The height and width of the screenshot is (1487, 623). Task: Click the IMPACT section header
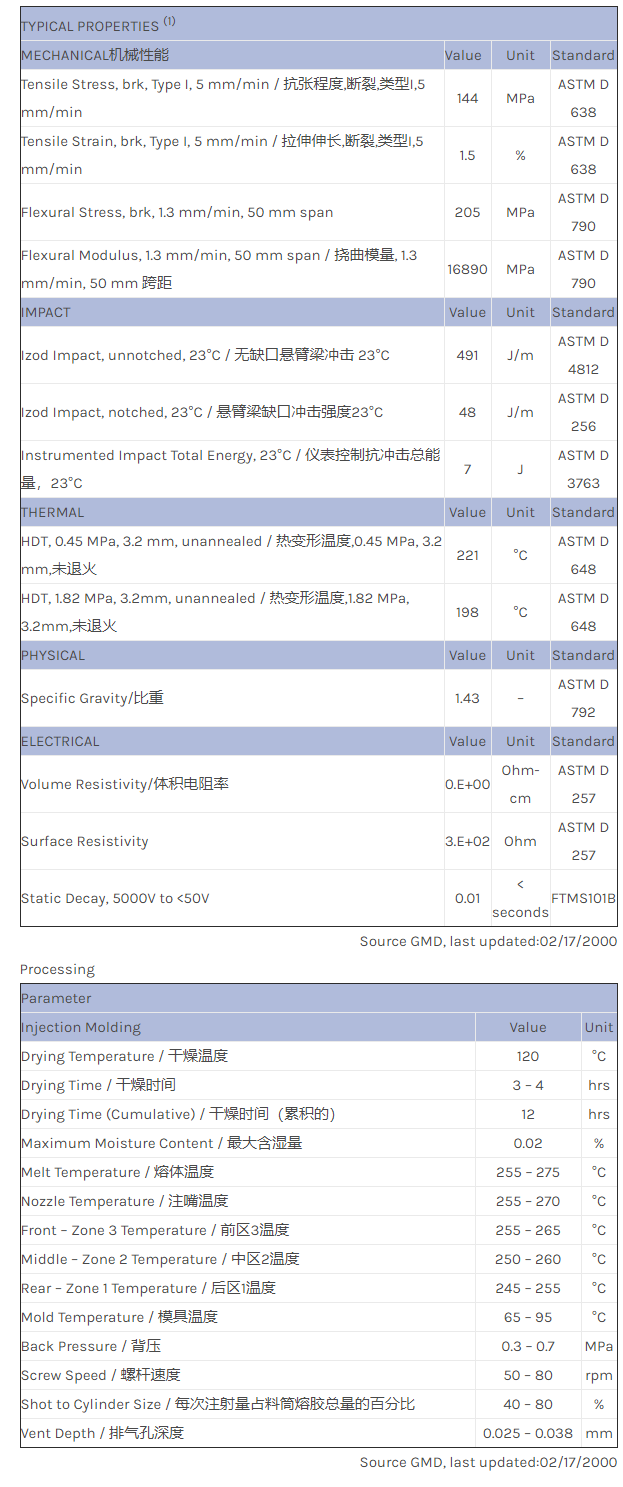[x=46, y=312]
